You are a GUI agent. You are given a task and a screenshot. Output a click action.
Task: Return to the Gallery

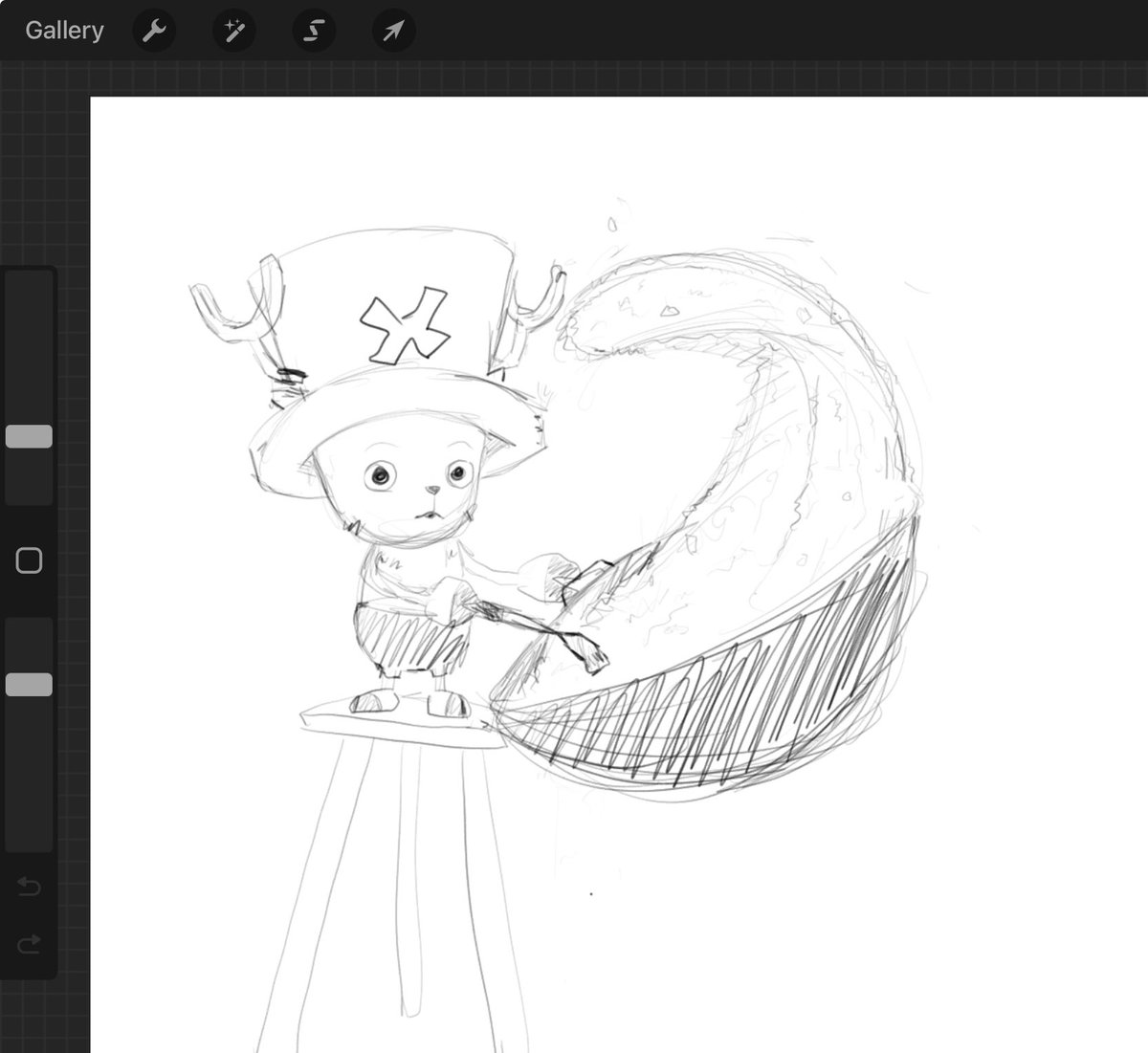coord(64,31)
